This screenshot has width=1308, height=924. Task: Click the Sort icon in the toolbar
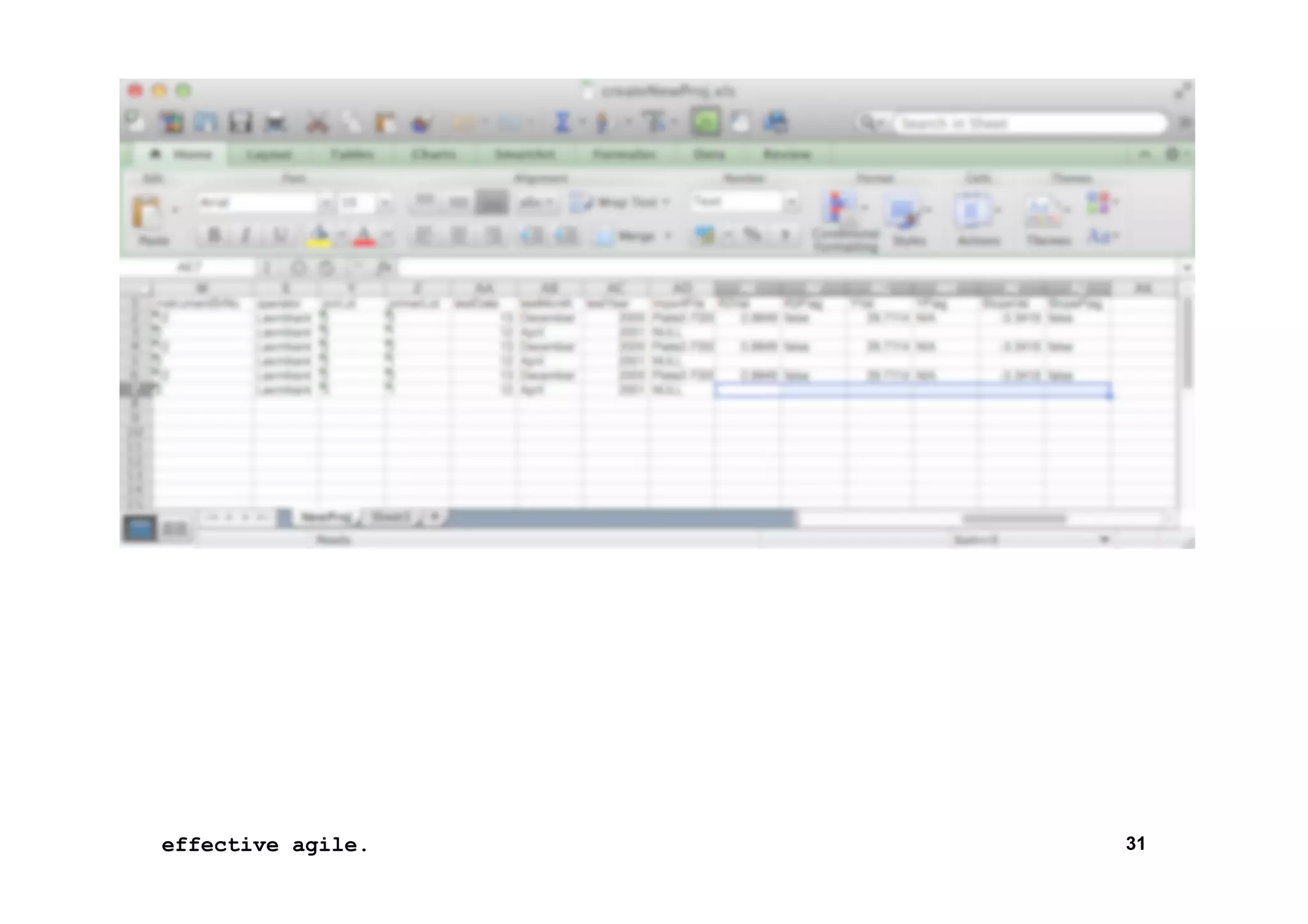(602, 122)
